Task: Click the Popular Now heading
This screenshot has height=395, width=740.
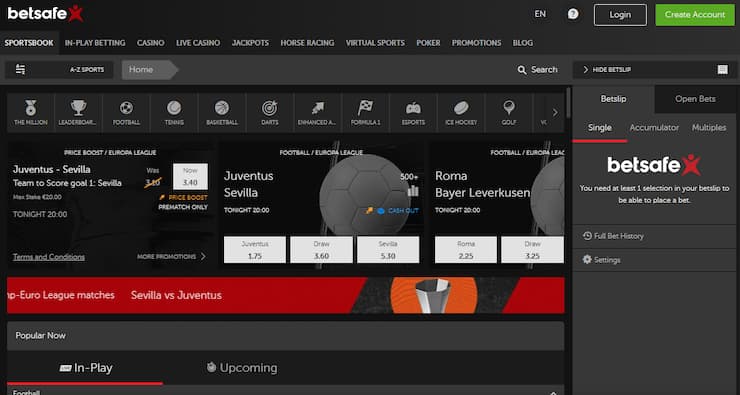Action: tap(41, 336)
